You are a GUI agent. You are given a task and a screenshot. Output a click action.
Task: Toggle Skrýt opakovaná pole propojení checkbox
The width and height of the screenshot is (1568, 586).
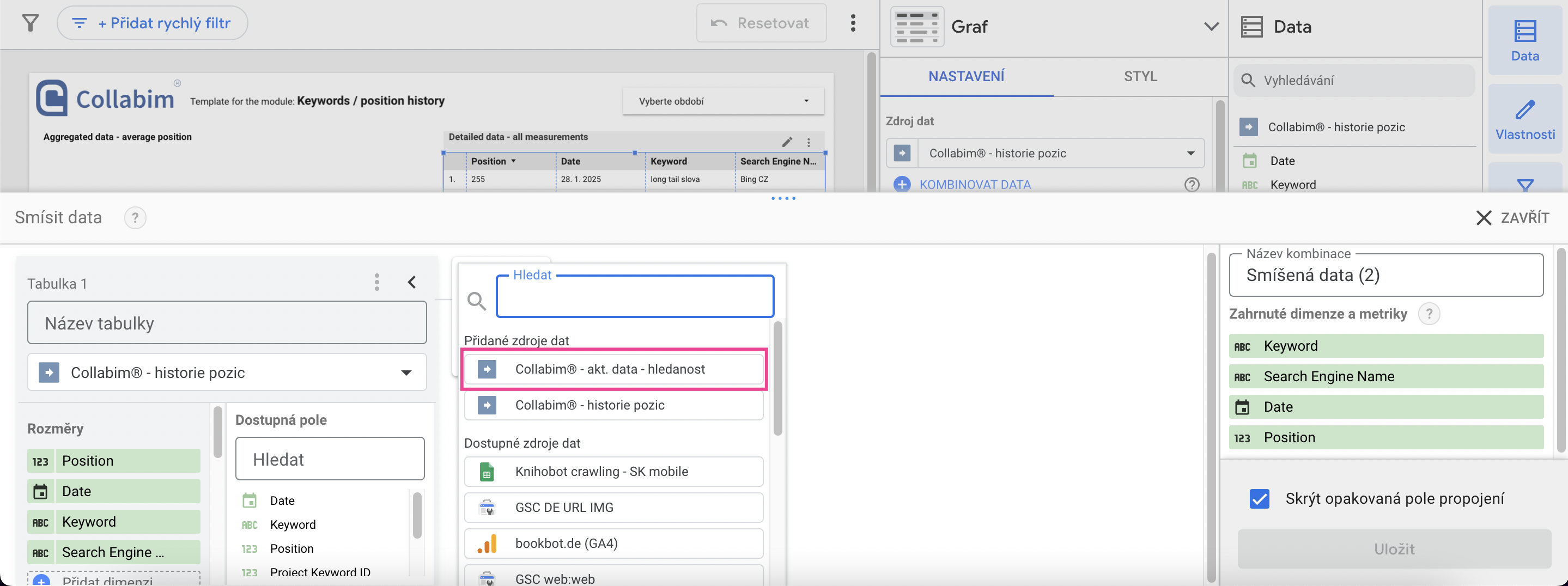[1260, 499]
